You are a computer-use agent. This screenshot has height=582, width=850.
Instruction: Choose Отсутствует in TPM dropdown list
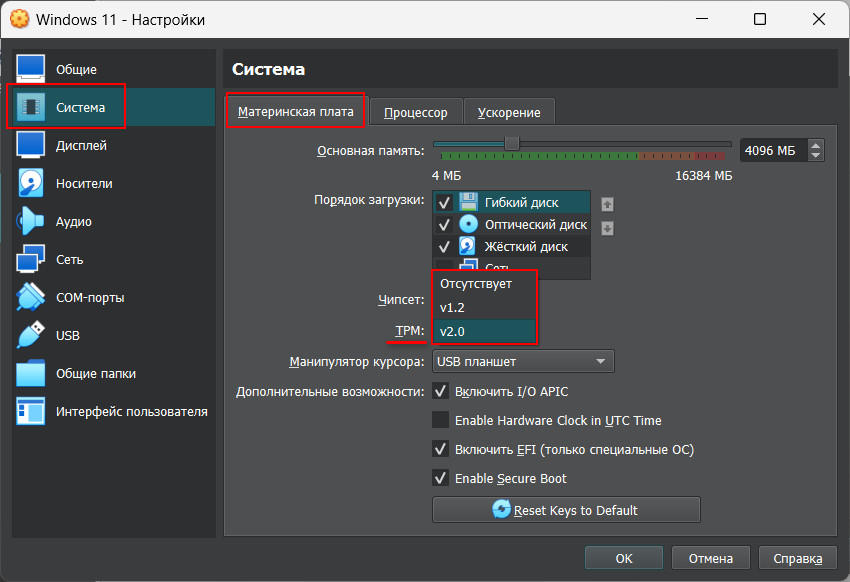click(484, 283)
